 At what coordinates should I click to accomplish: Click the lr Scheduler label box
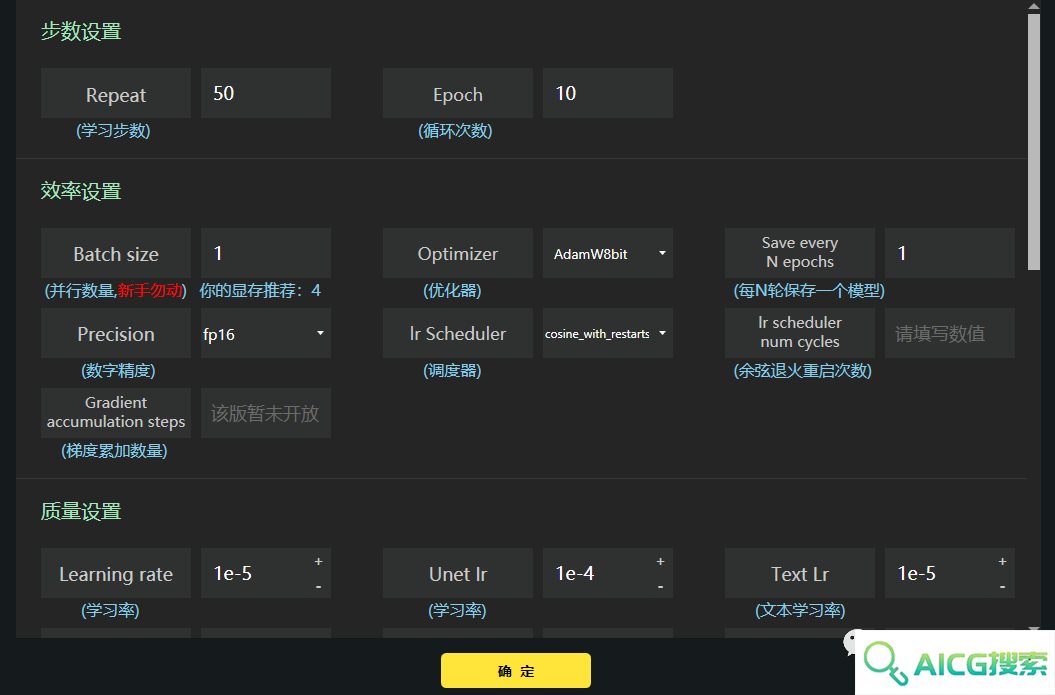(x=458, y=333)
